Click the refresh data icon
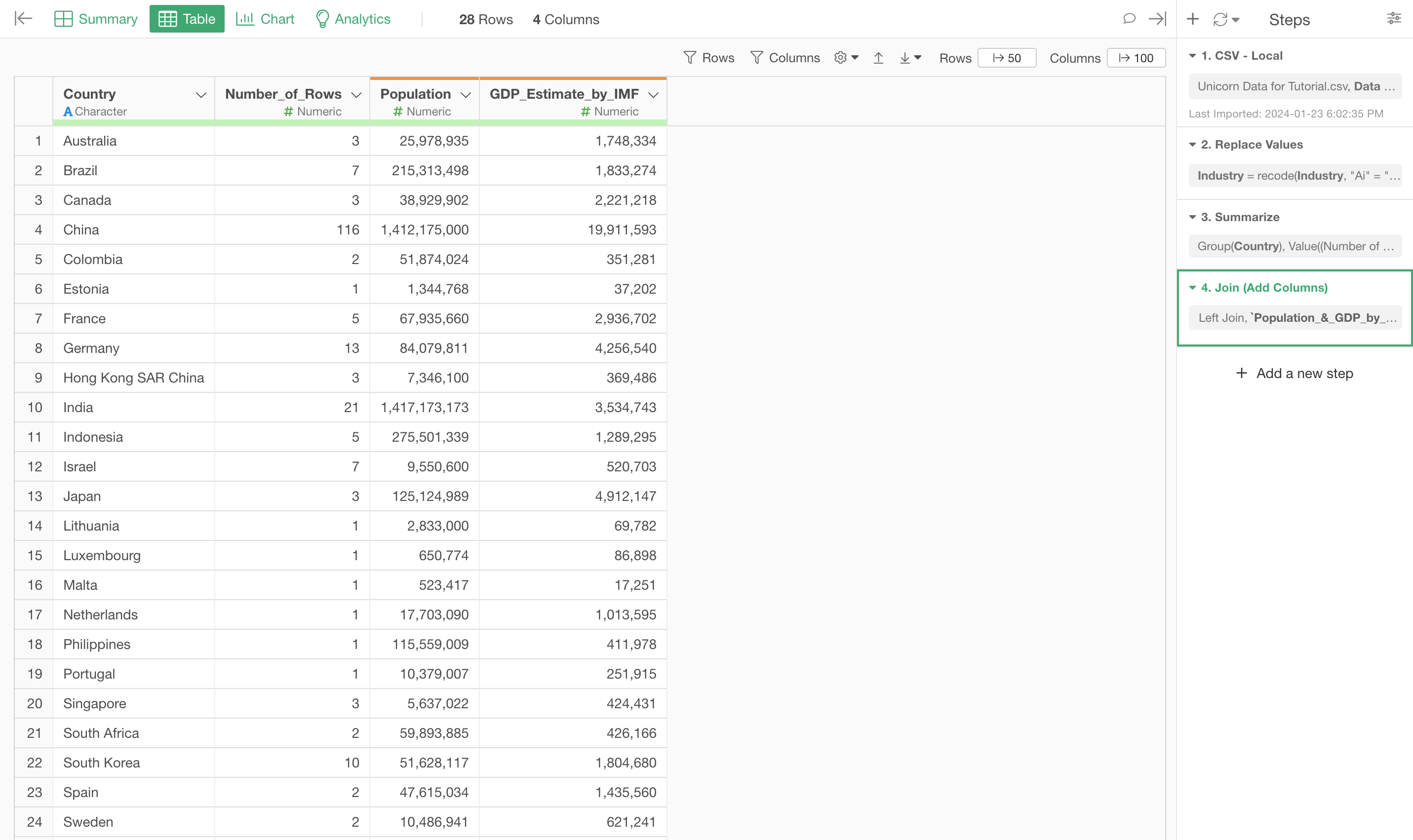This screenshot has height=840, width=1413. [1220, 20]
